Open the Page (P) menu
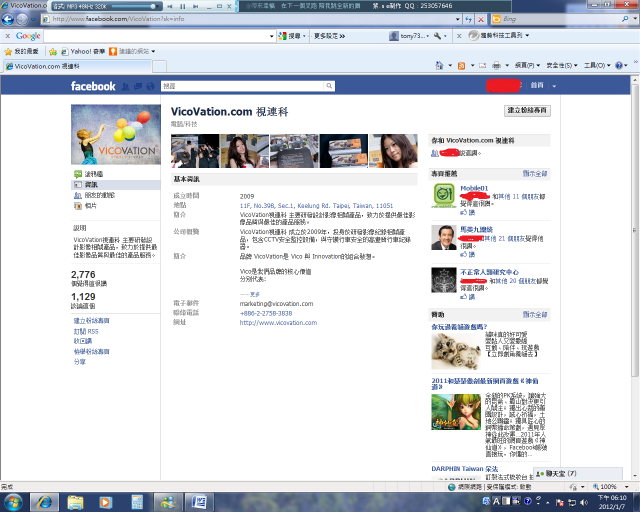This screenshot has width=640, height=512. (527, 65)
